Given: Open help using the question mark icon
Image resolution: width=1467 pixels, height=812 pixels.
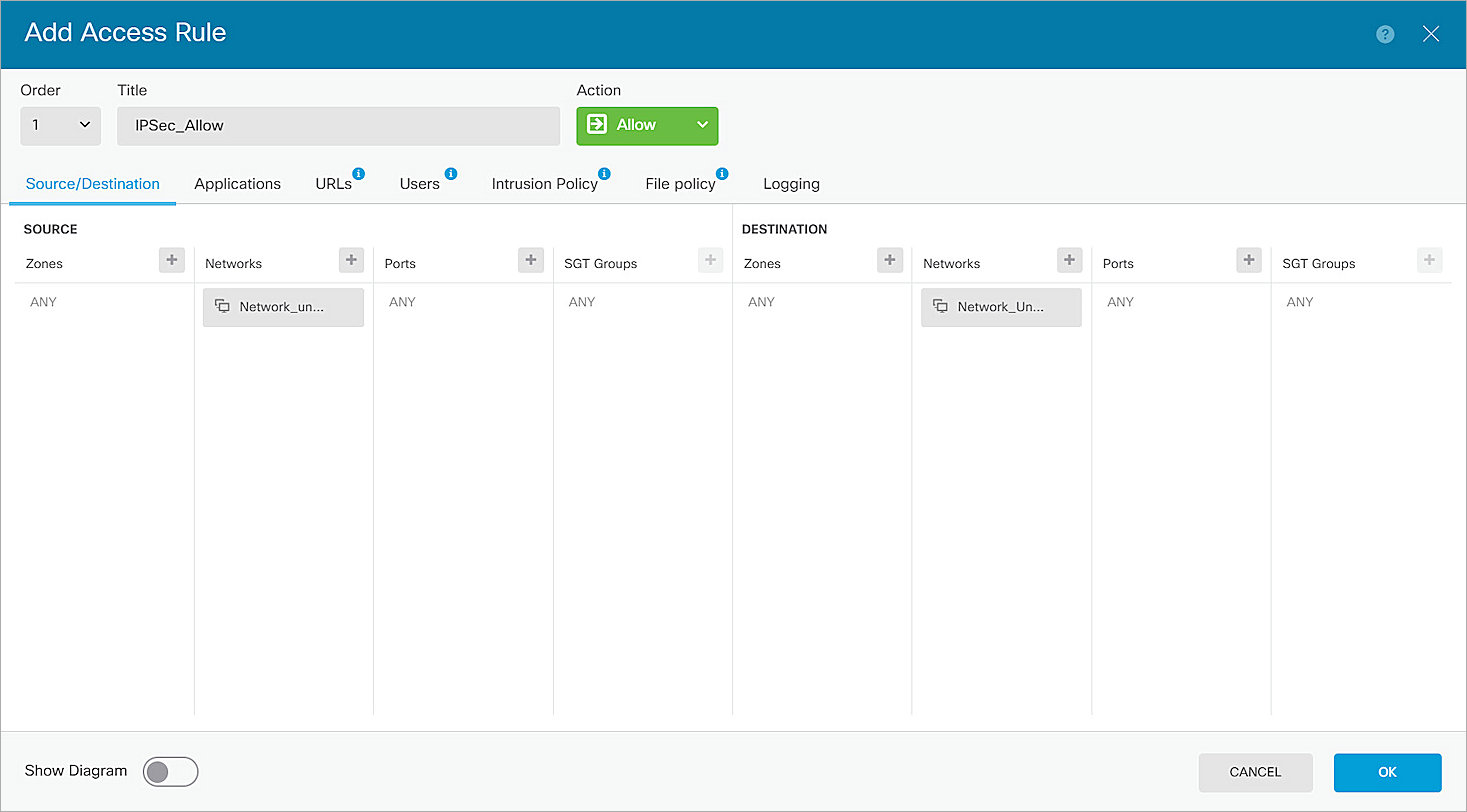Looking at the screenshot, I should 1385,33.
